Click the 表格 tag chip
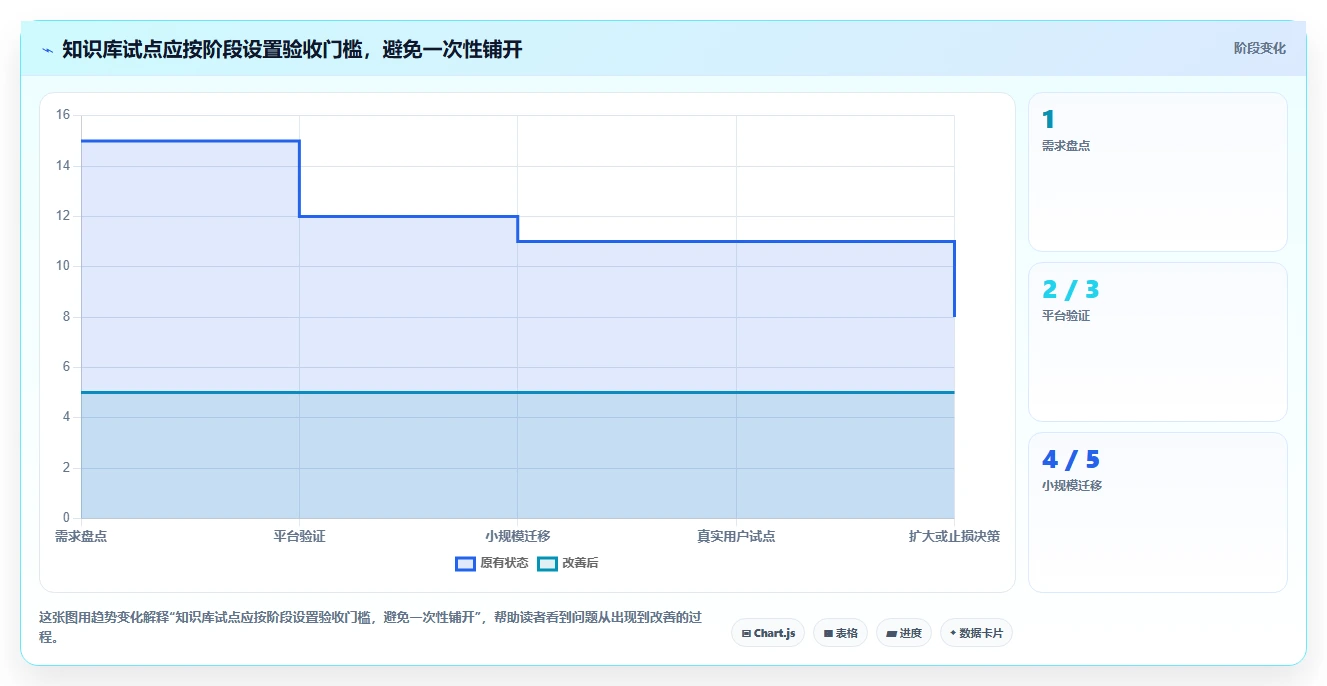 (x=840, y=633)
